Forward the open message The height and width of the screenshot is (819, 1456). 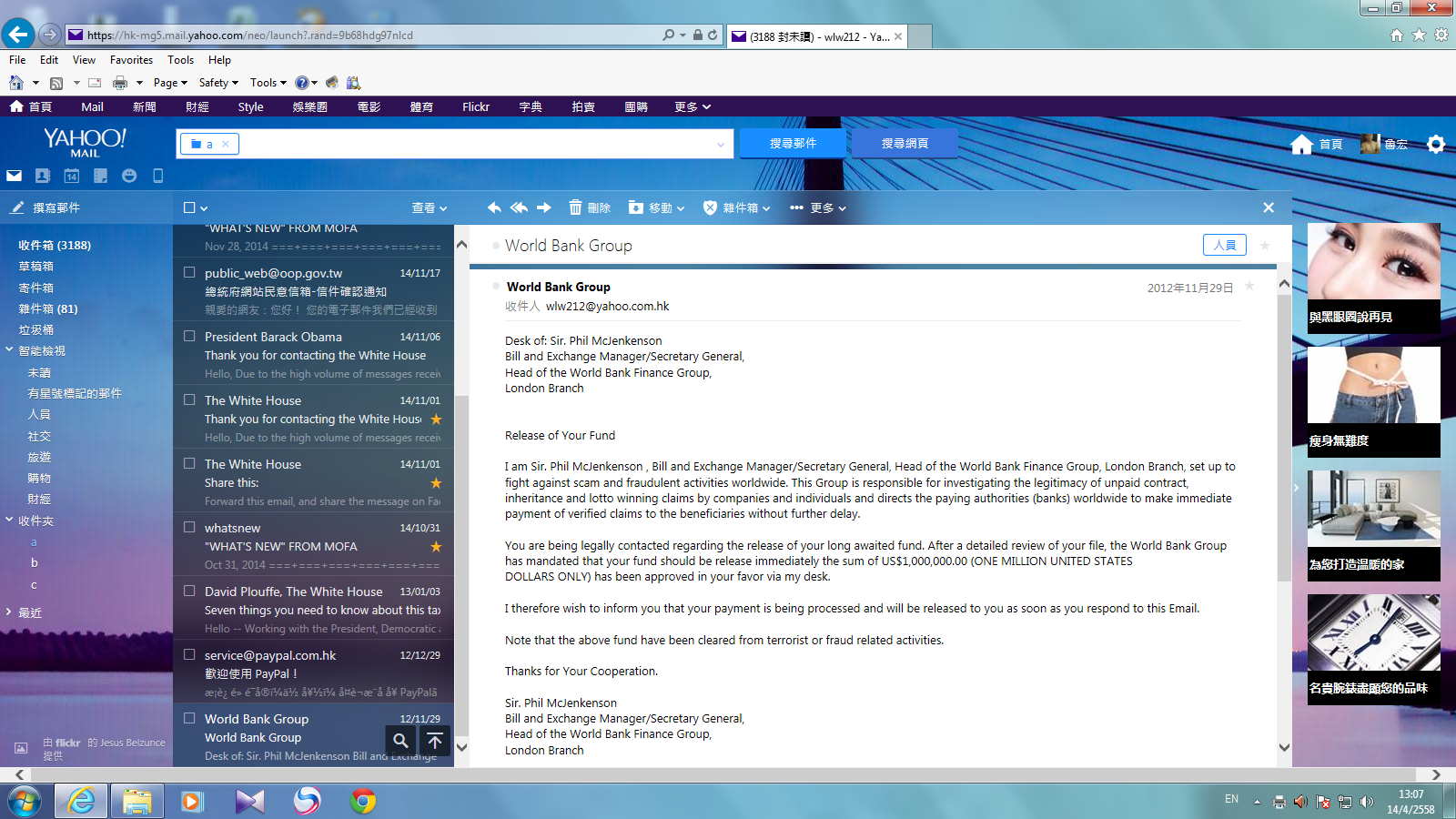544,207
